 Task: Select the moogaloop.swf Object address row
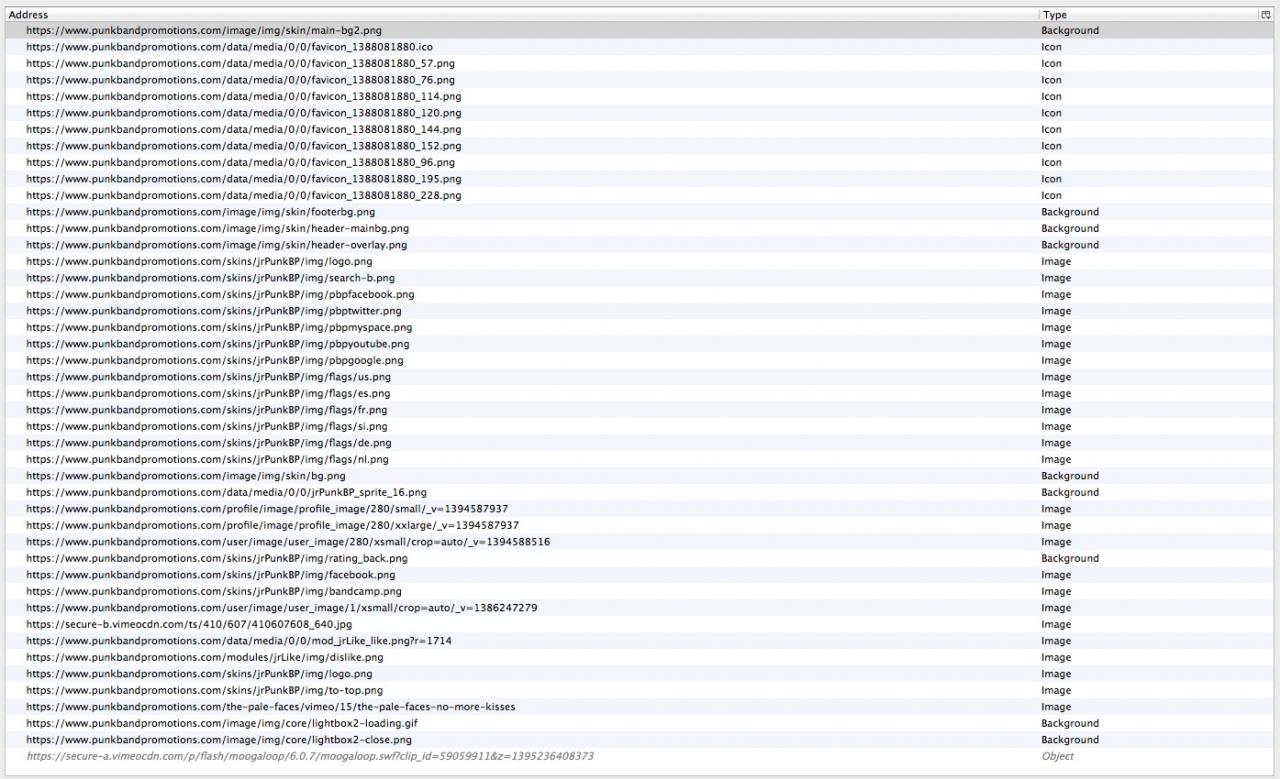pyautogui.click(x=640, y=757)
